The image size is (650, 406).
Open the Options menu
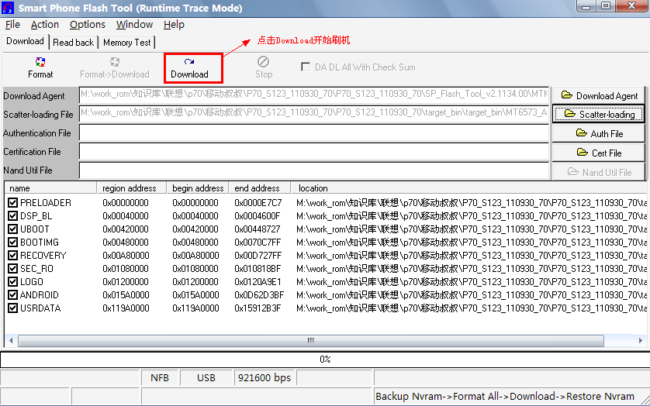pos(87,24)
